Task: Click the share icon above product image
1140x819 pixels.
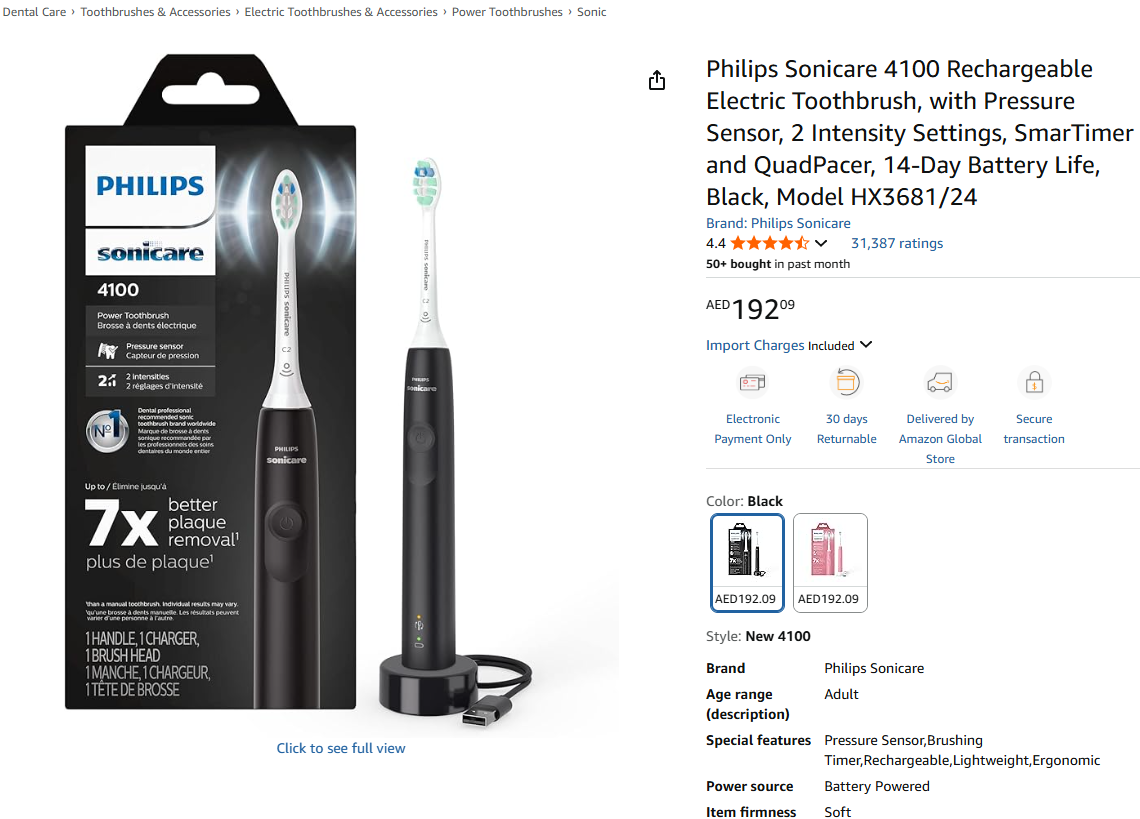Action: click(657, 80)
